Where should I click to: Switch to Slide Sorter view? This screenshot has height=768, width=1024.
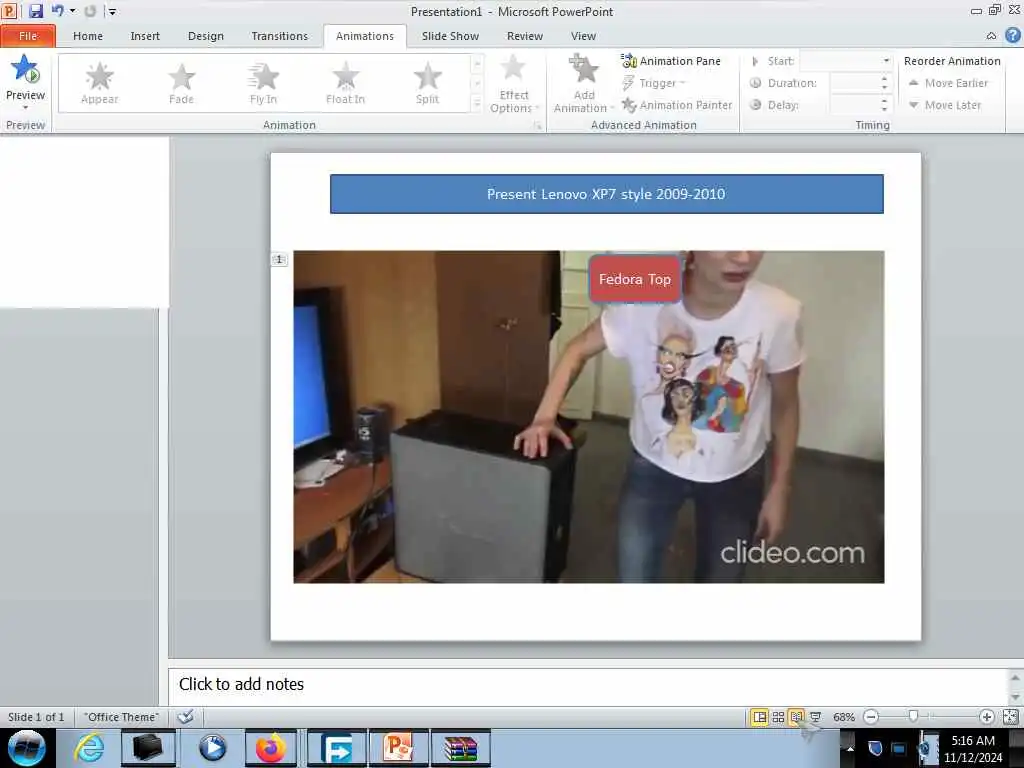point(778,717)
